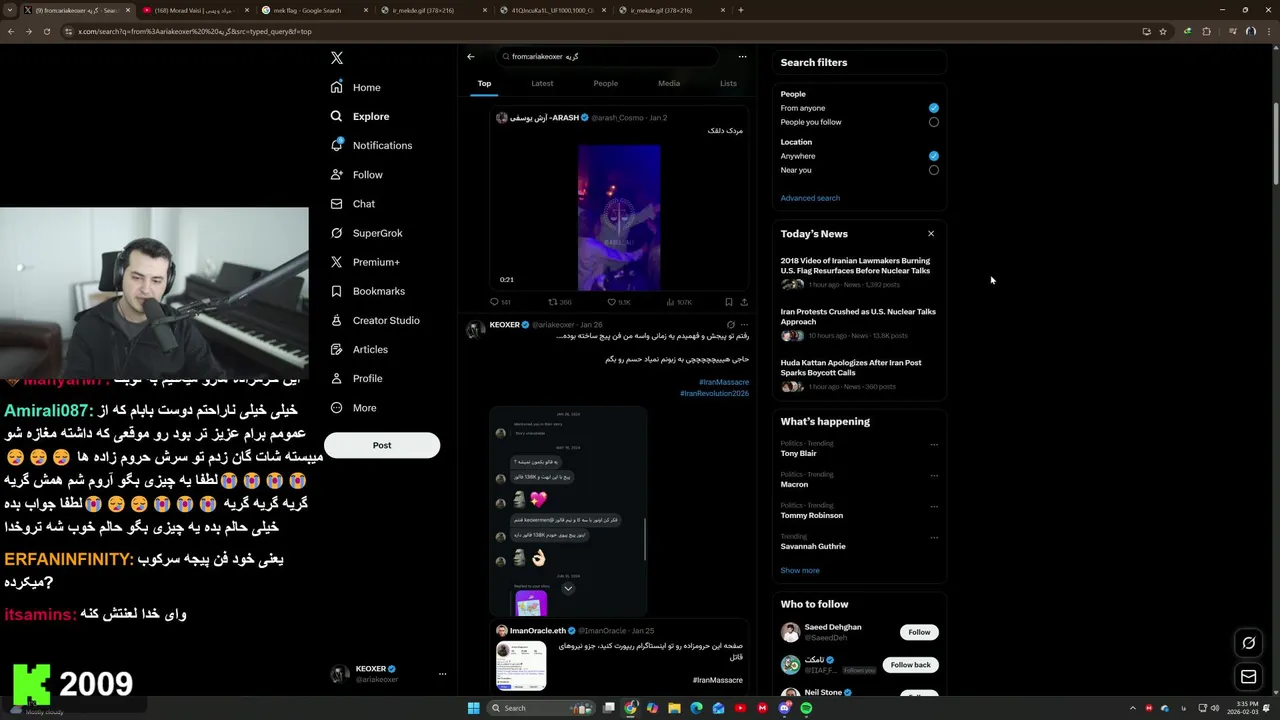
Task: Switch to the Latest tab
Action: [542, 83]
